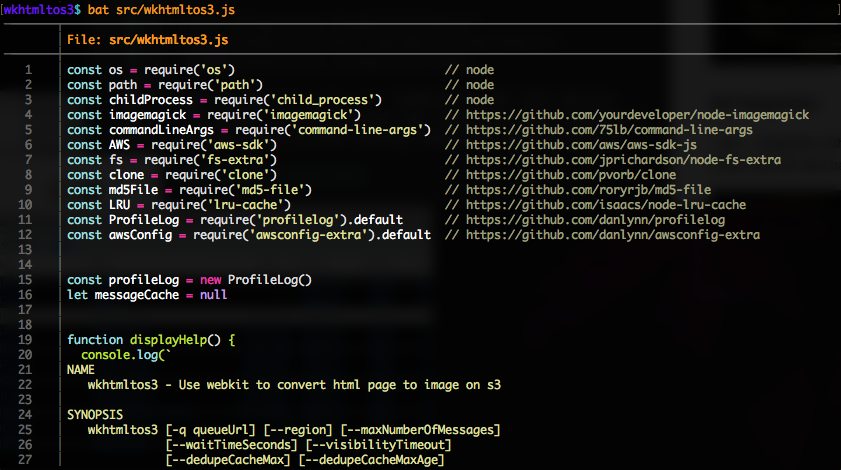Click the 'commandLineArgs' variable on line 5
The image size is (841, 470).
click(161, 130)
